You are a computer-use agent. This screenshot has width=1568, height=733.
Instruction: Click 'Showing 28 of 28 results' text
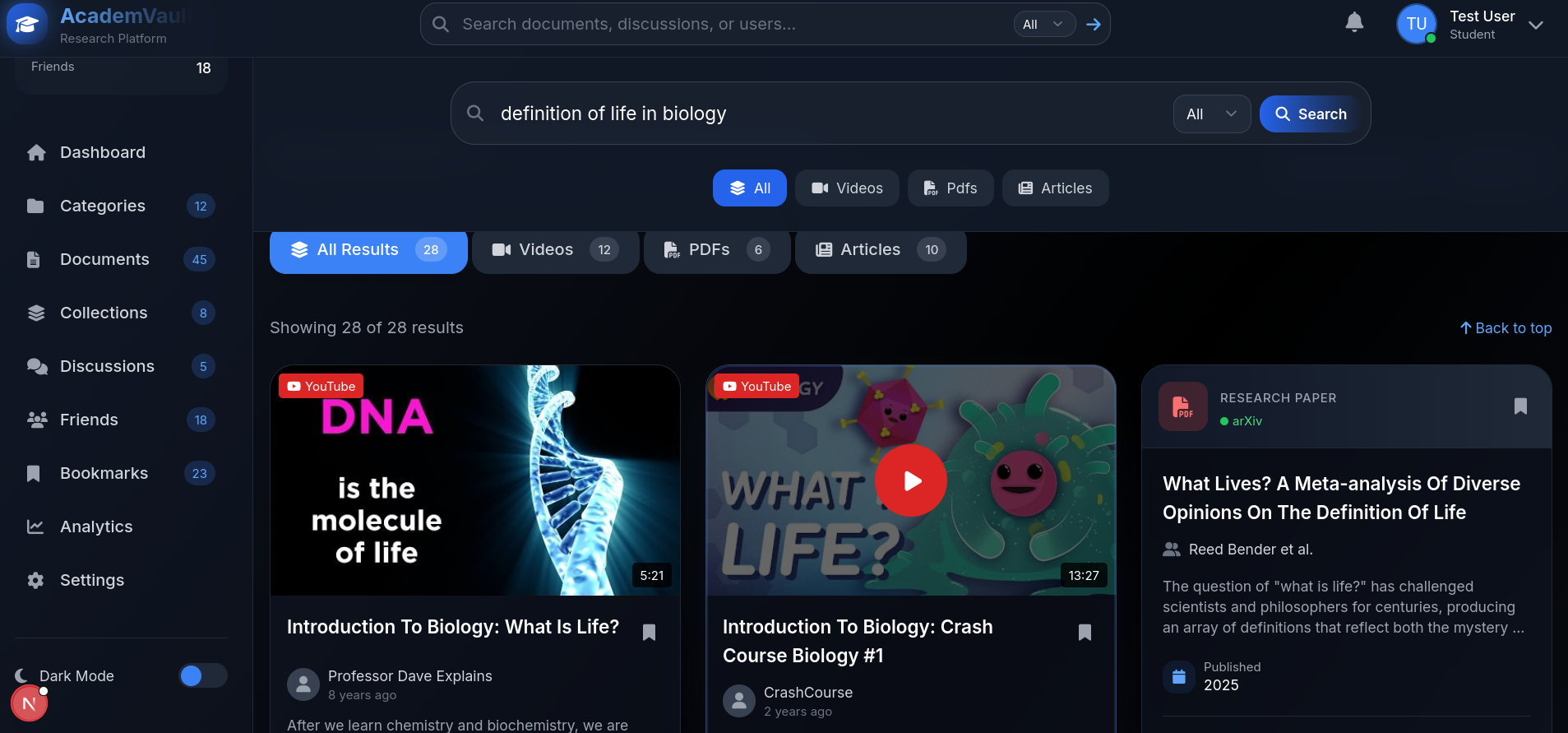click(x=367, y=327)
